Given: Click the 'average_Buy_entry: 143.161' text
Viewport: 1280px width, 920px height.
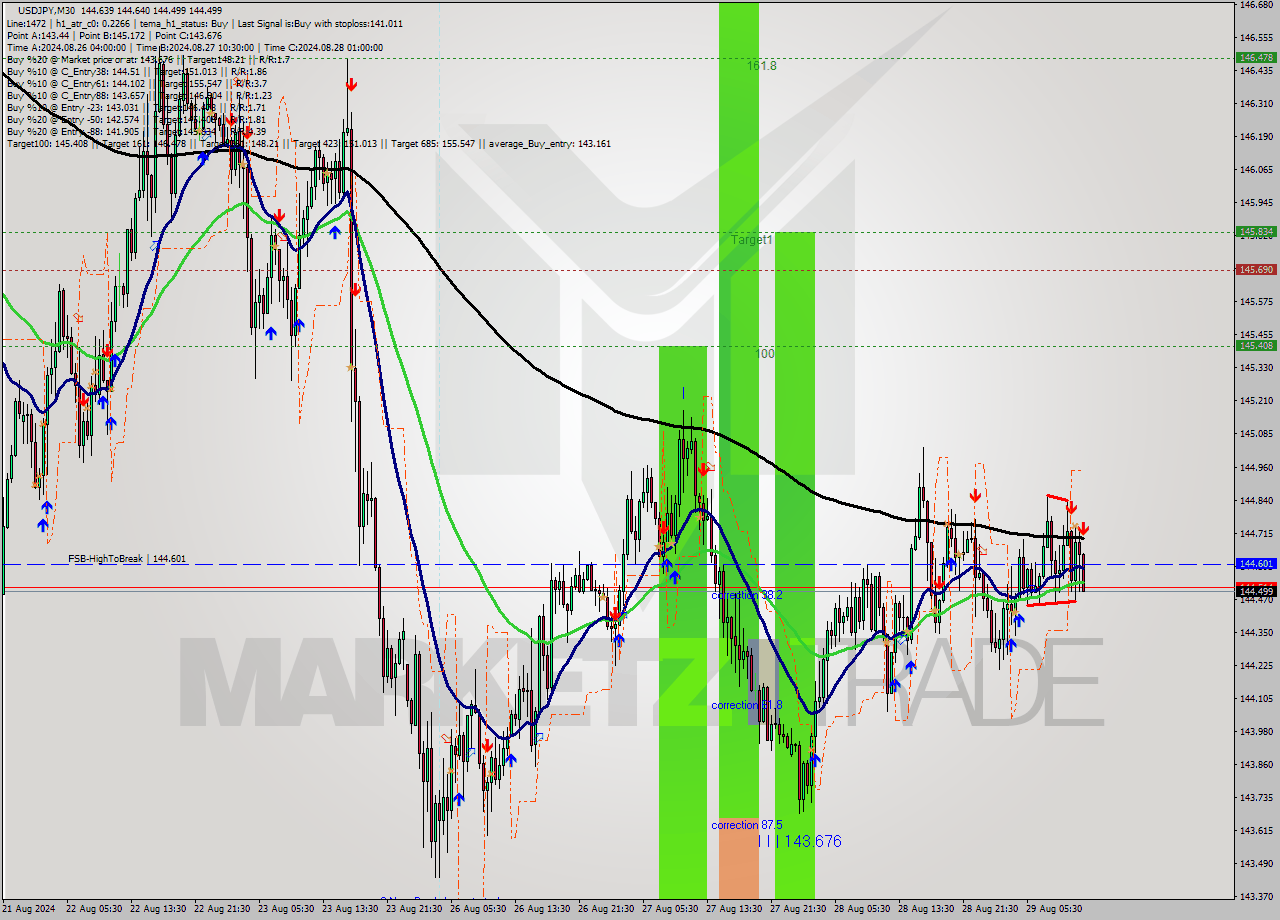Looking at the screenshot, I should [x=549, y=144].
